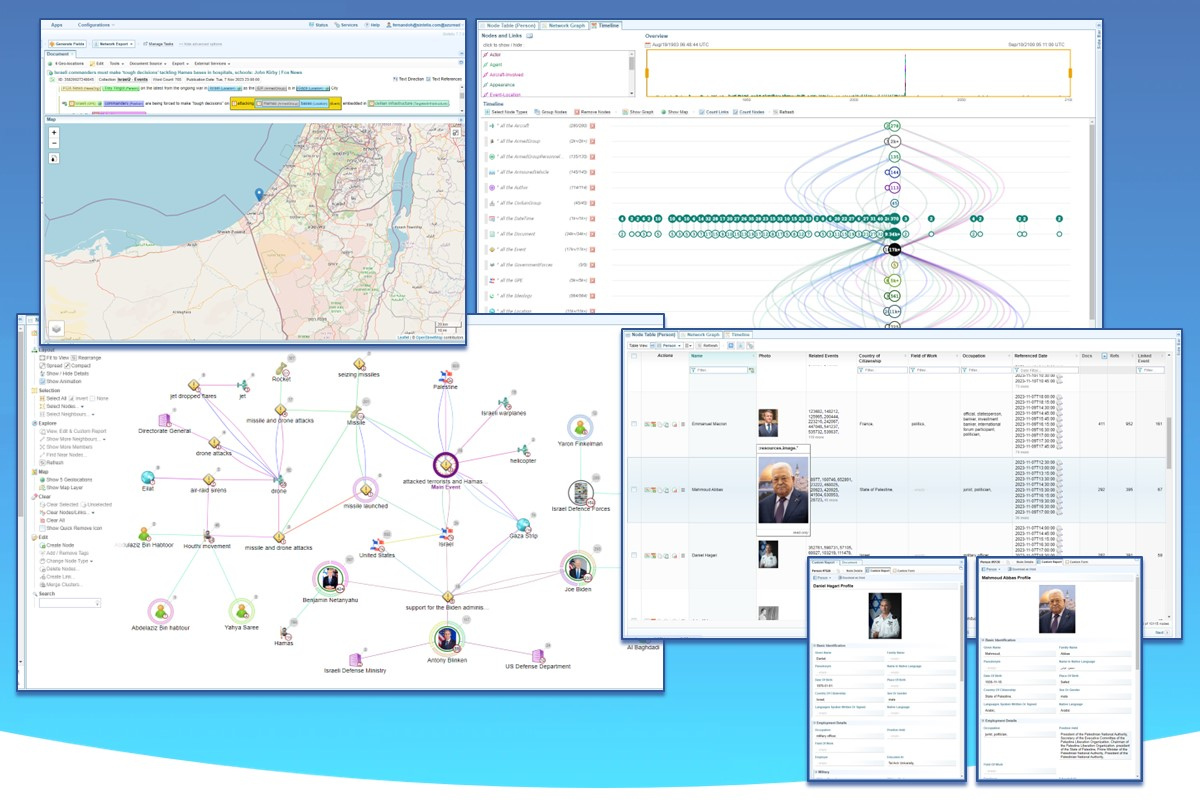1200x800 pixels.
Task: Check the Emmanuel Macron row checkbox
Action: tap(634, 423)
